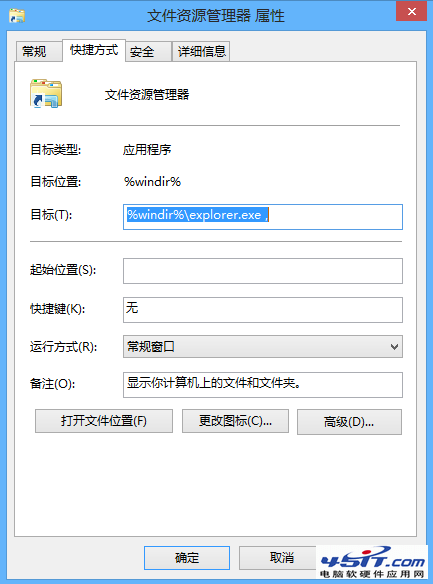The height and width of the screenshot is (584, 433).
Task: Click the title bar File Explorer shortcut icon
Action: [x=17, y=16]
